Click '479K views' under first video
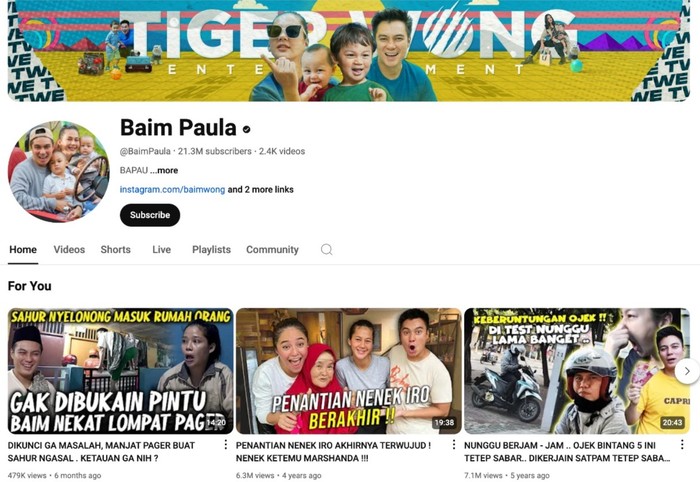Viewport: 700px width, 482px height. 27,476
